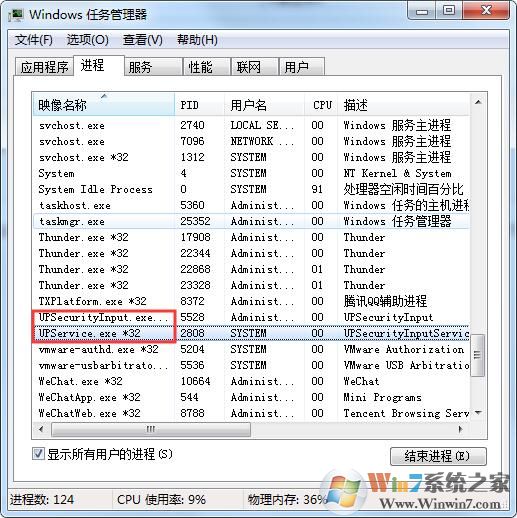Select svchost.exe *32 process row
Image resolution: width=517 pixels, height=518 pixels.
[251, 157]
